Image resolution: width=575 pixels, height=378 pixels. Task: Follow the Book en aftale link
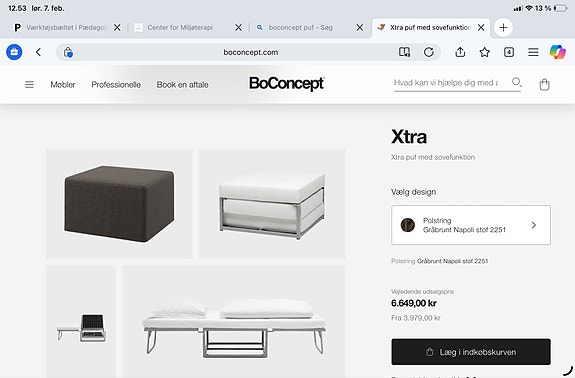coord(182,85)
